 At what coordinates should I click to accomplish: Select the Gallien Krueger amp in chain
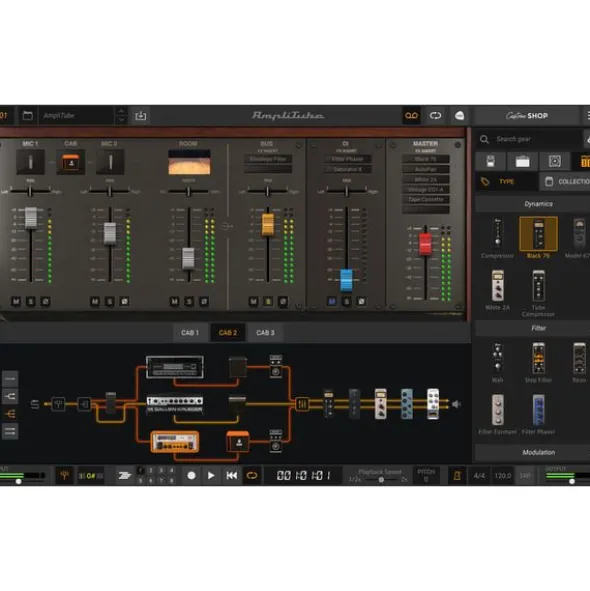(175, 404)
